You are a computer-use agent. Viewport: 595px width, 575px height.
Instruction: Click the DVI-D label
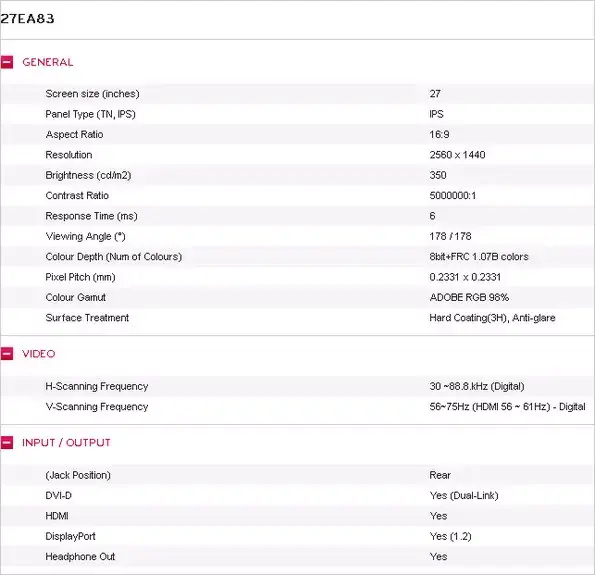pyautogui.click(x=58, y=496)
